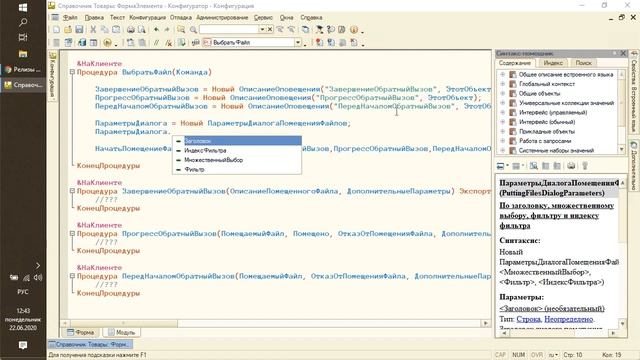
Task: Open the Конфигурация menu
Action: click(x=147, y=18)
